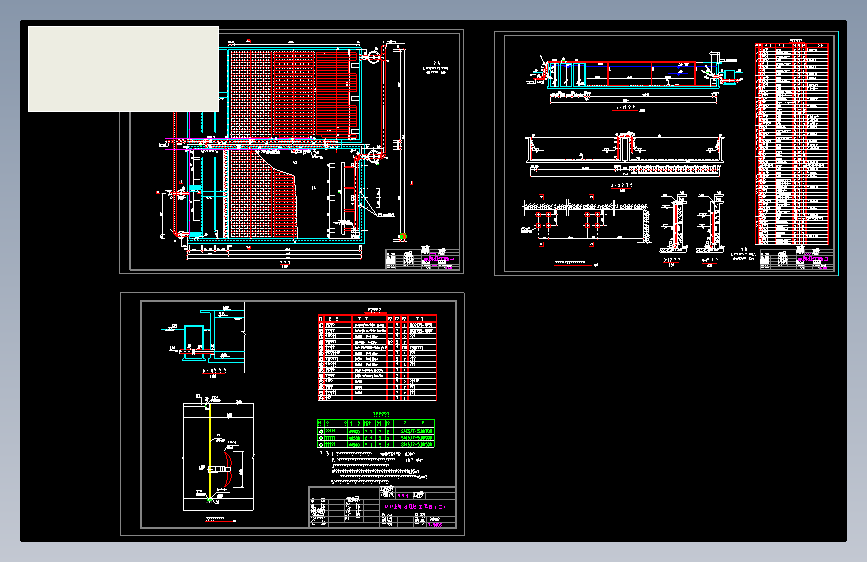This screenshot has width=867, height=562.
Task: Click the long section view atop right sheet
Action: 634,74
